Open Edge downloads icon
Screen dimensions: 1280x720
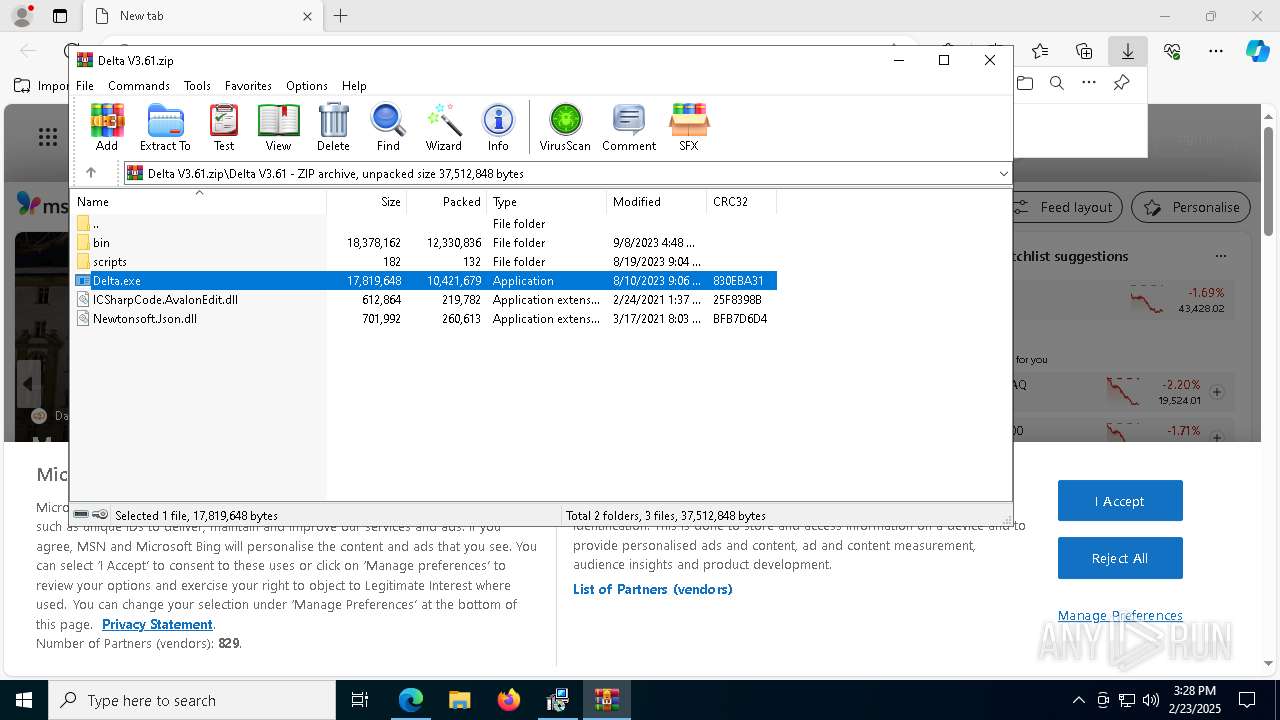(x=1127, y=51)
